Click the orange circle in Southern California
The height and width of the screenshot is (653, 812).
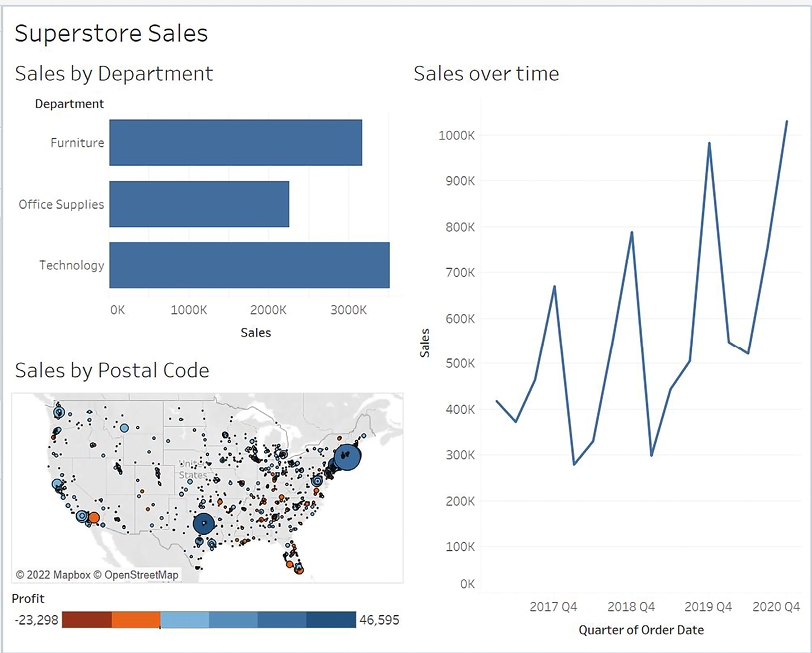click(93, 518)
